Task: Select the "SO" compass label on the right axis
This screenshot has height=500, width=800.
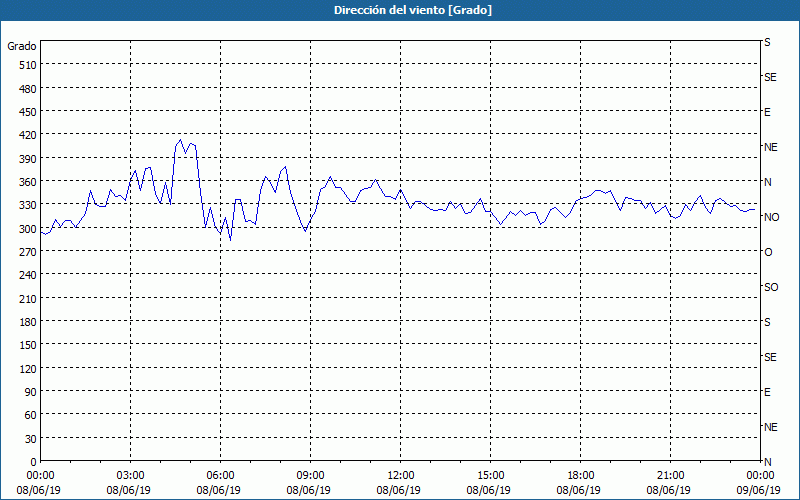Action: click(x=771, y=287)
